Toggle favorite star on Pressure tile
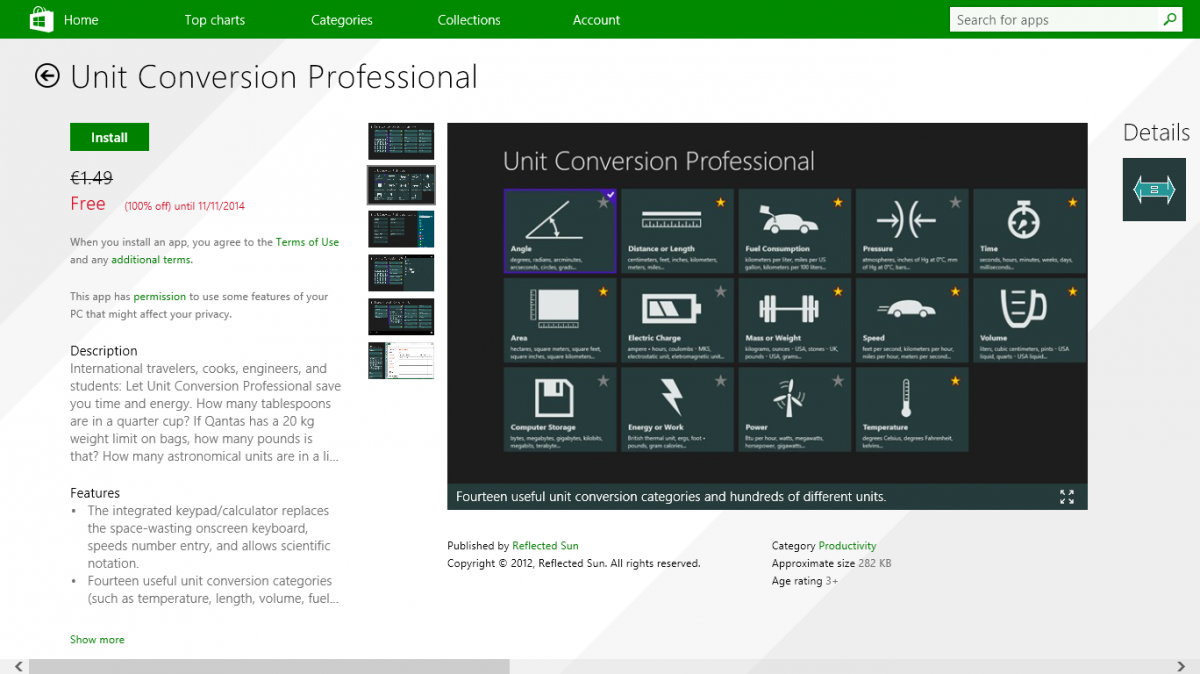Screen dimensions: 1200x674 955,202
